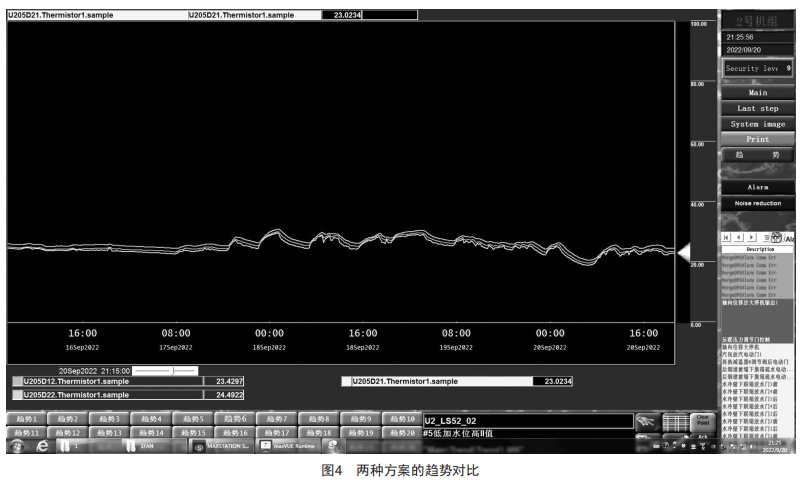The width and height of the screenshot is (804, 480).
Task: Toggle color box for U205D21.Thermistor1.sample legend
Action: [346, 381]
